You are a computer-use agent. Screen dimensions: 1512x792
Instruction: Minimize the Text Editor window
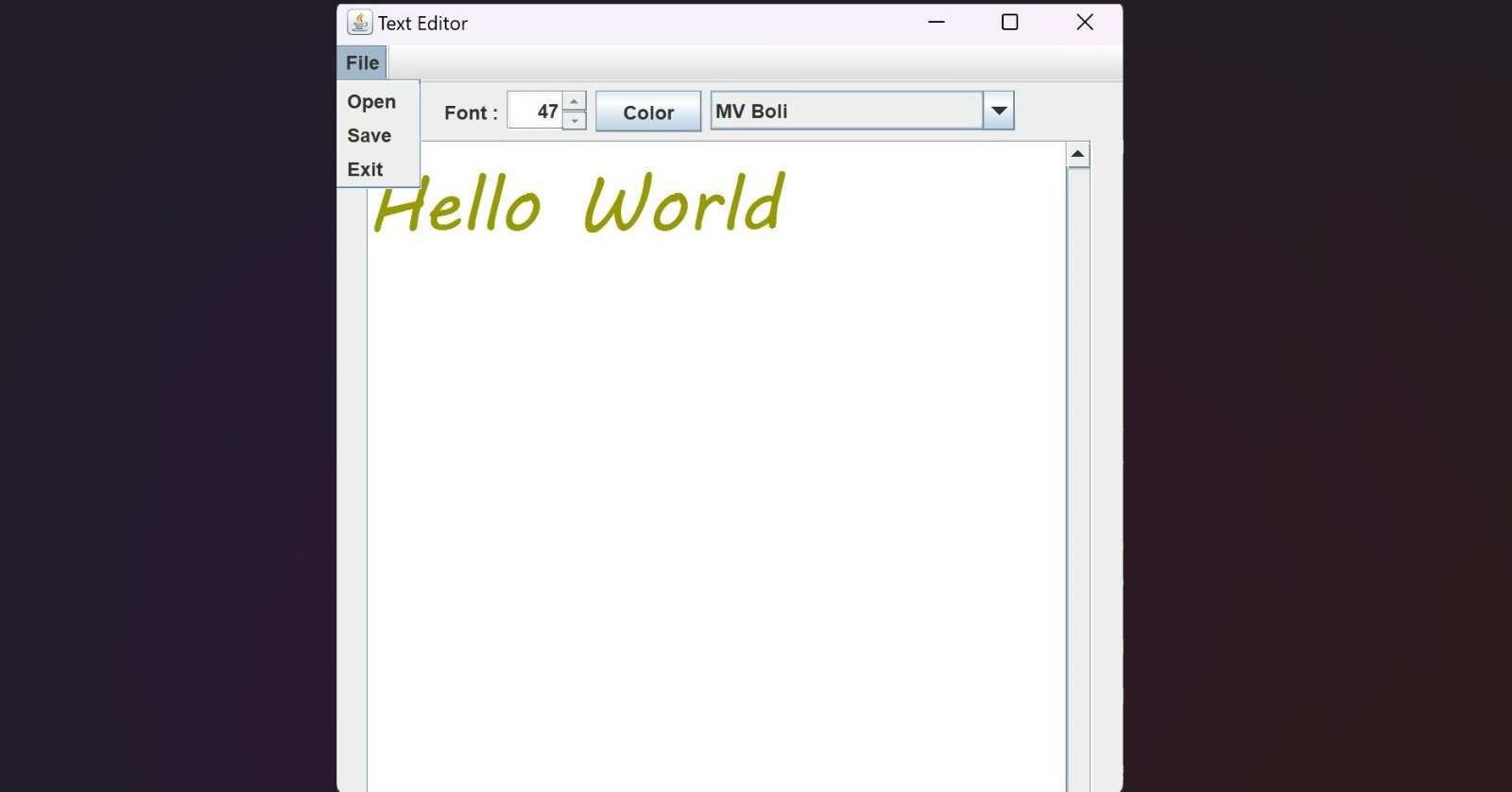[936, 22]
